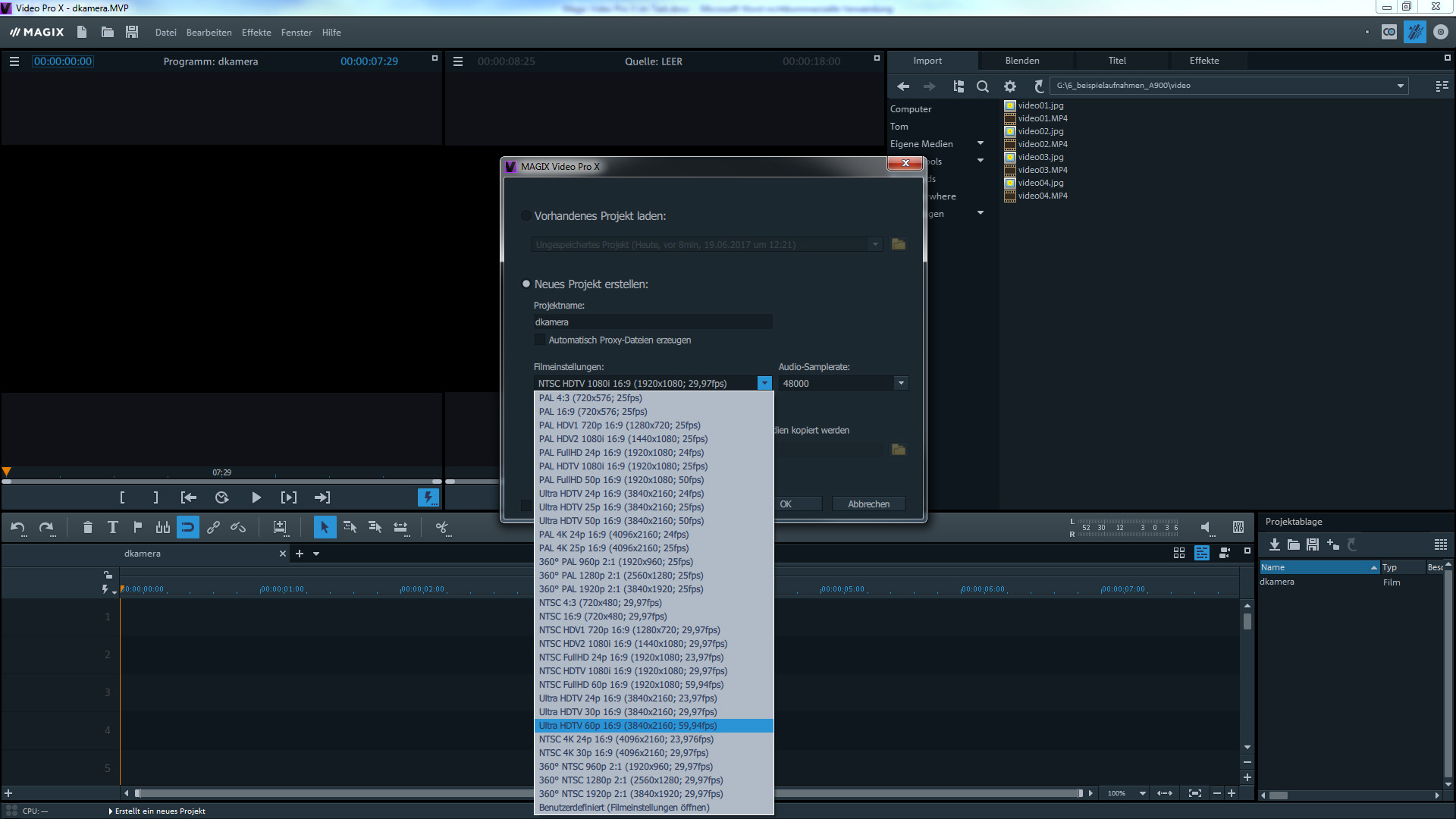The image size is (1456, 819).
Task: Select the 'Neues Projekt erstellen' radio button
Action: click(x=526, y=284)
